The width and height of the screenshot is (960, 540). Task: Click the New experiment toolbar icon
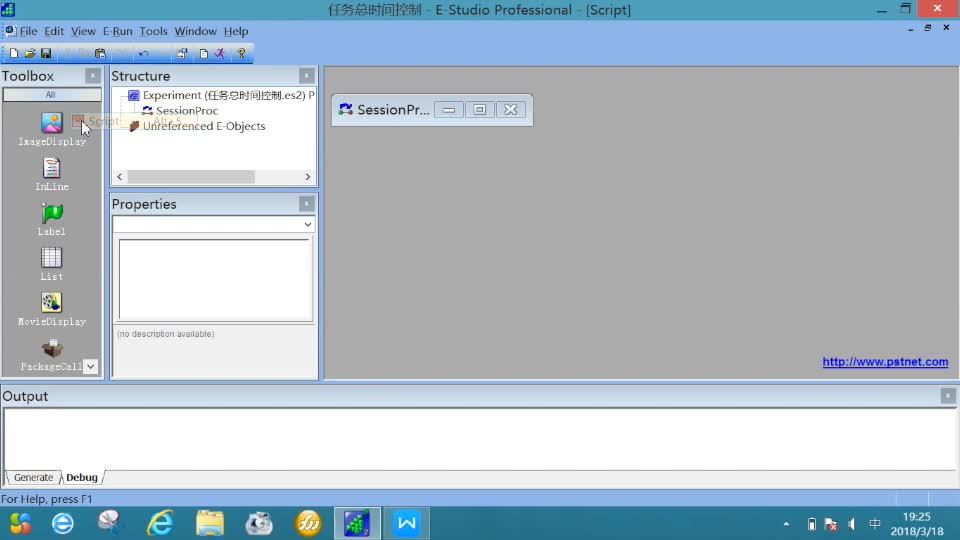pos(13,54)
